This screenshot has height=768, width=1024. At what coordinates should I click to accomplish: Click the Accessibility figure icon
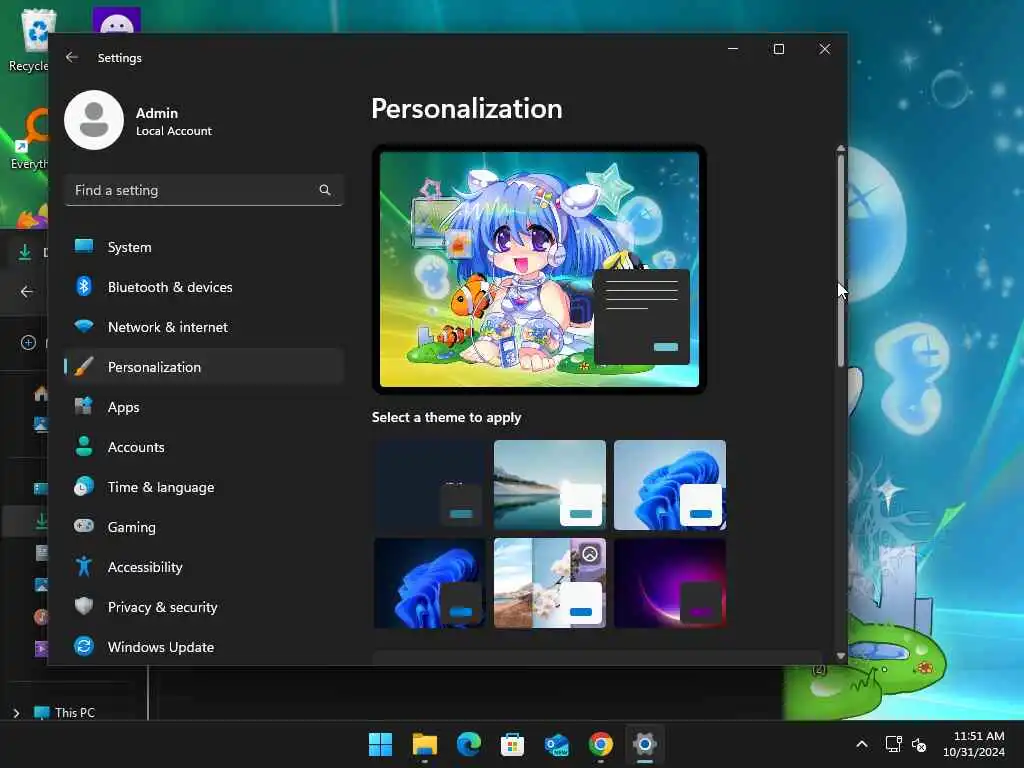84,566
